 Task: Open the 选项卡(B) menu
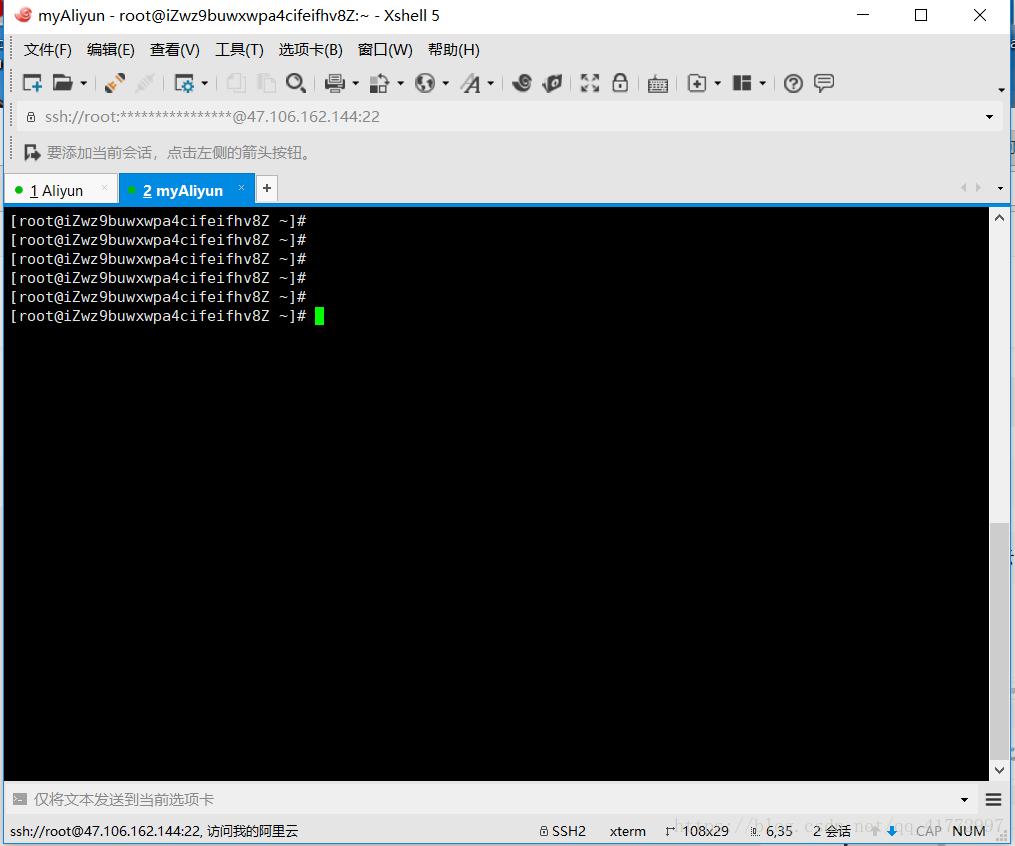(310, 50)
